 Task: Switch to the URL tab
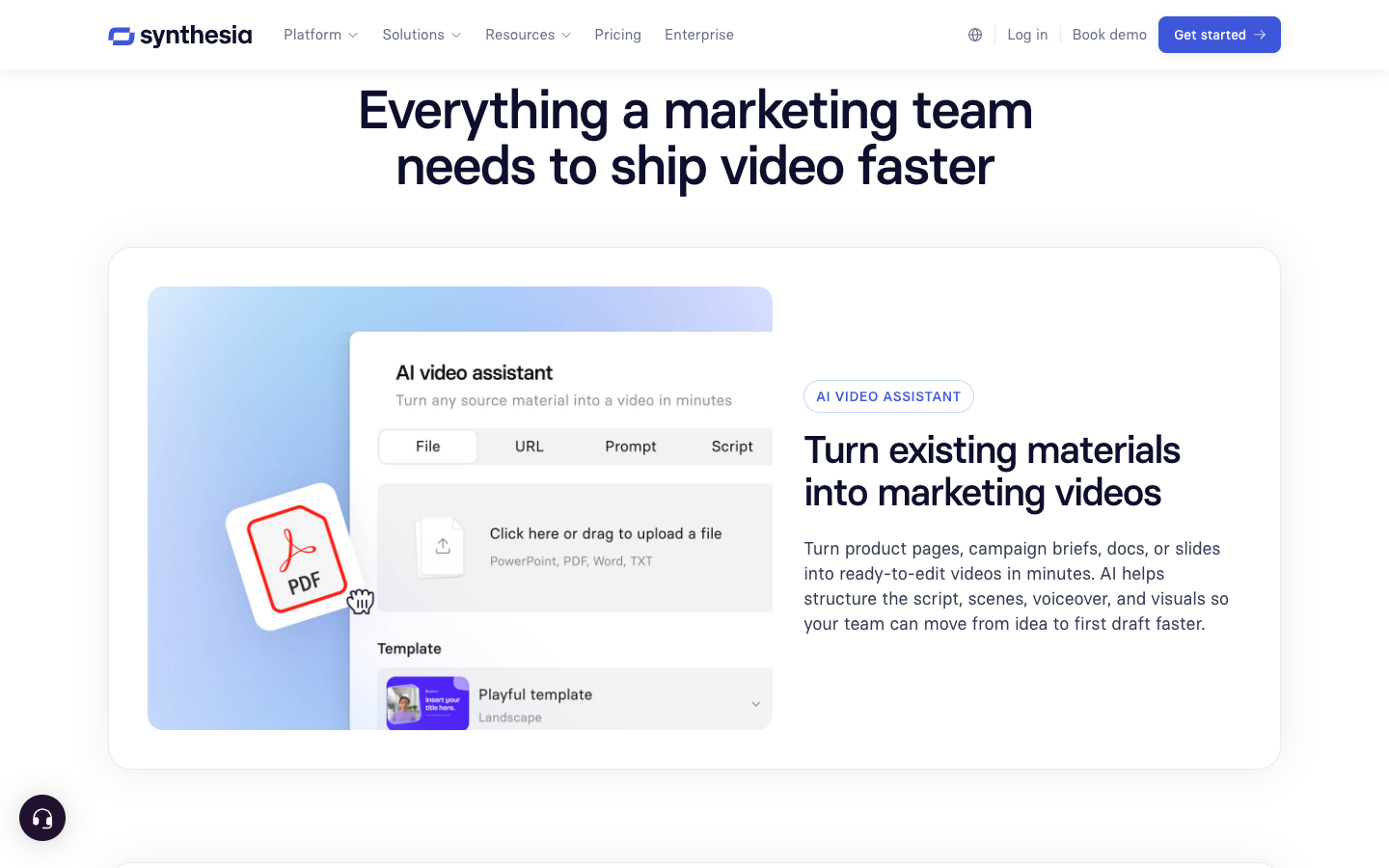[x=530, y=447]
